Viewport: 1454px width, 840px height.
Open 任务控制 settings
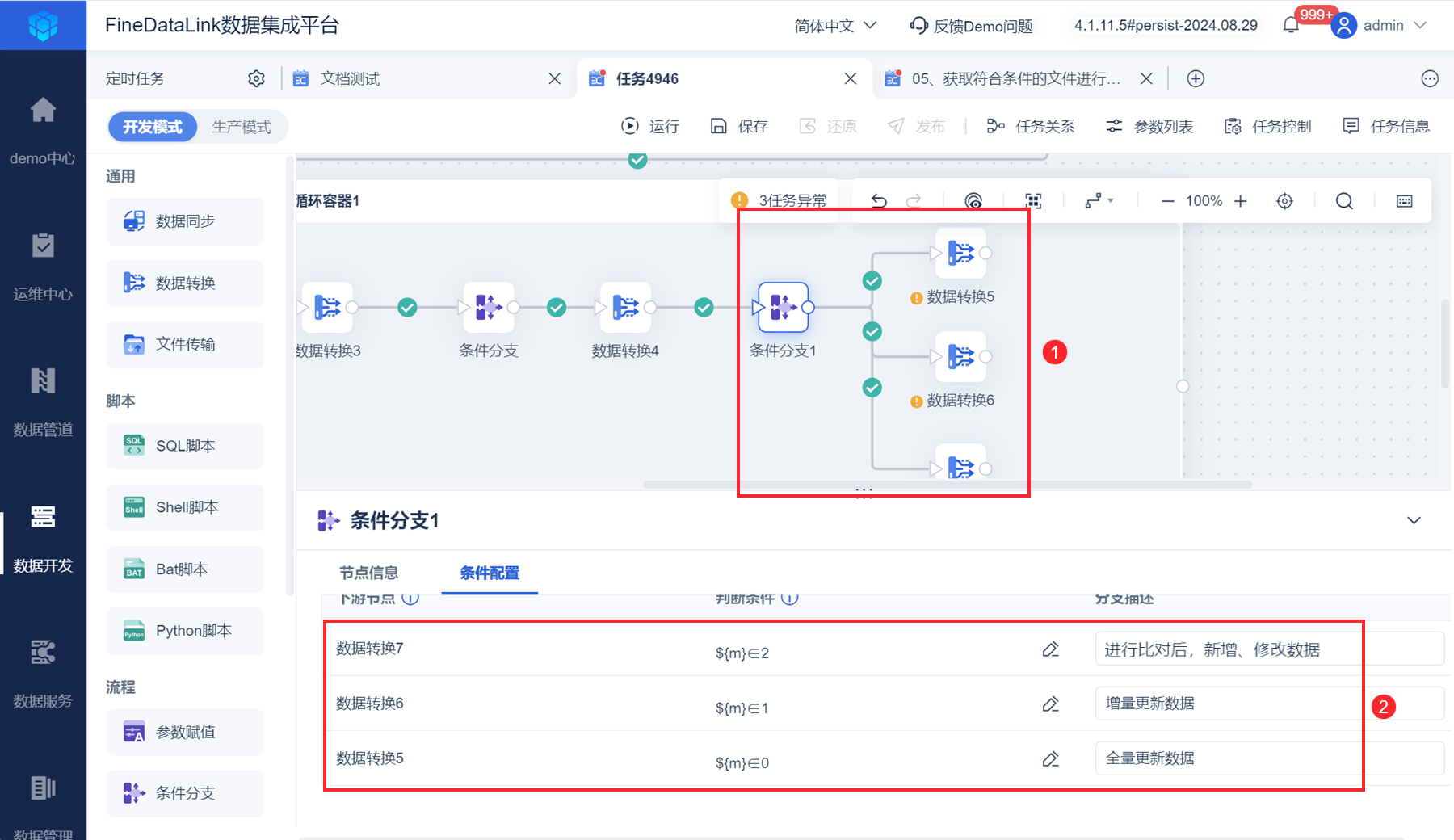[x=1267, y=126]
